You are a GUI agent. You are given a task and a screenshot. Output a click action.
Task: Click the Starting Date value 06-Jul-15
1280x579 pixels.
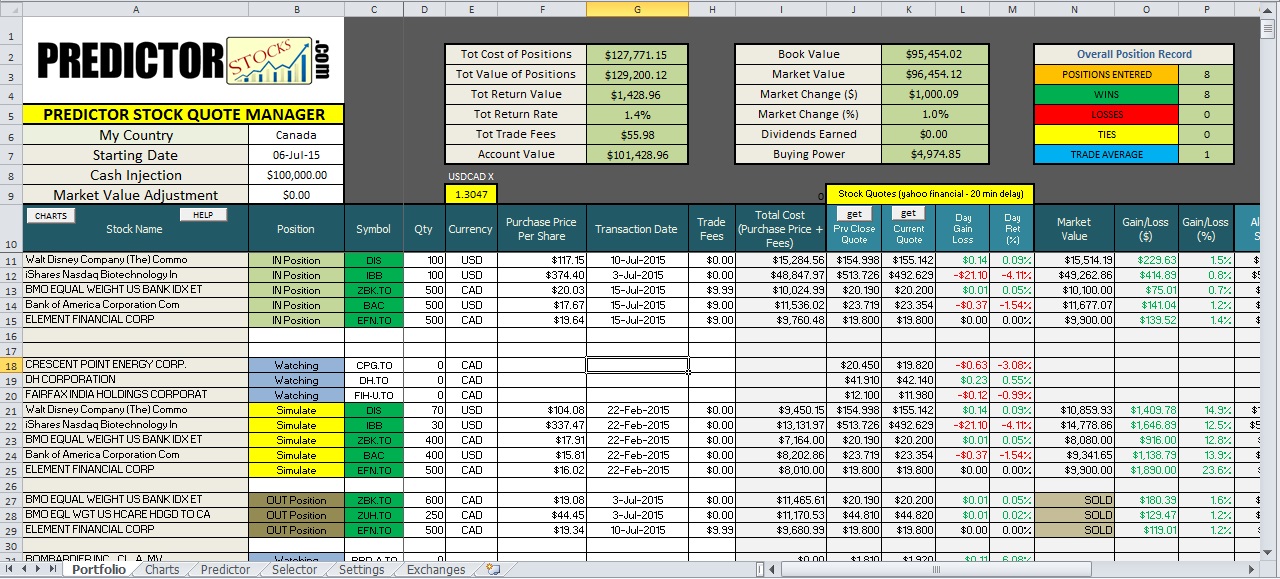click(296, 155)
